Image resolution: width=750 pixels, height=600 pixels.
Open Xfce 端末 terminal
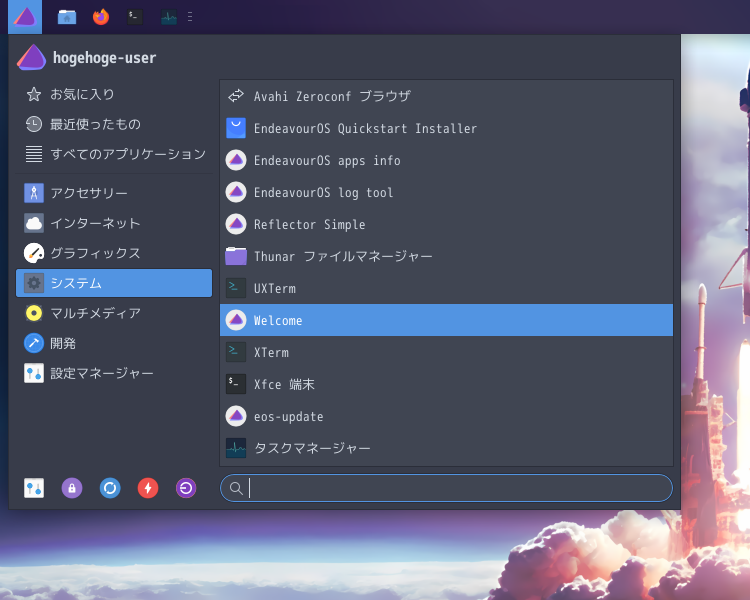pos(446,384)
